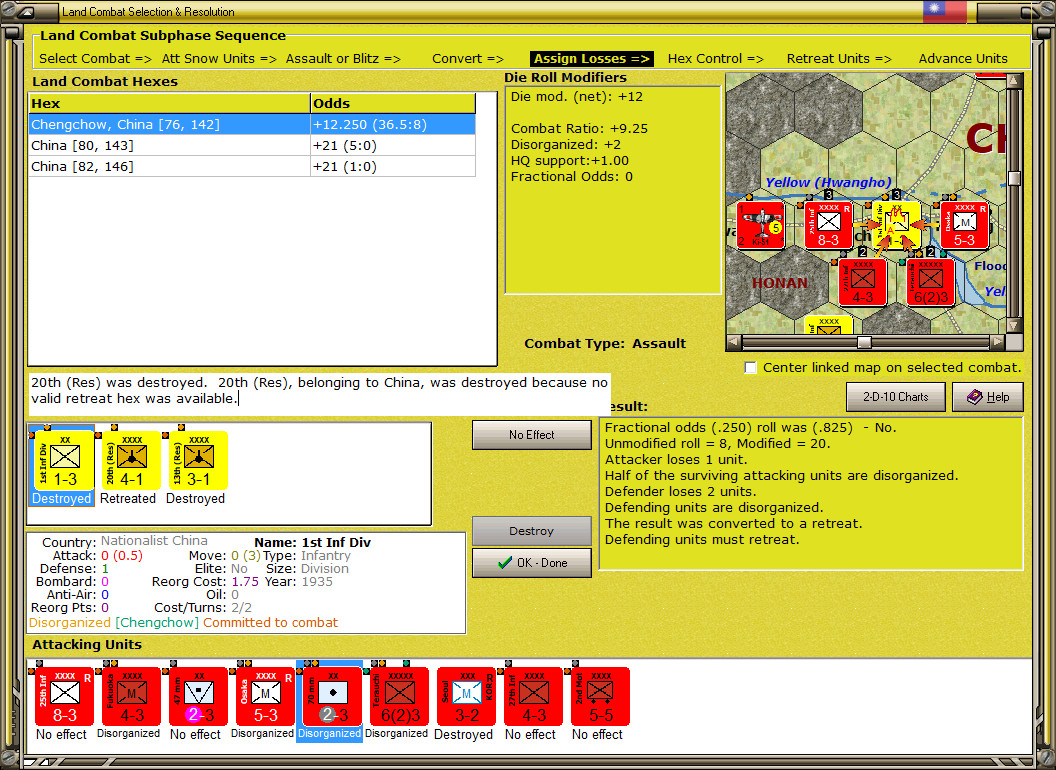
Task: Click the OK - Done button
Action: 531,563
